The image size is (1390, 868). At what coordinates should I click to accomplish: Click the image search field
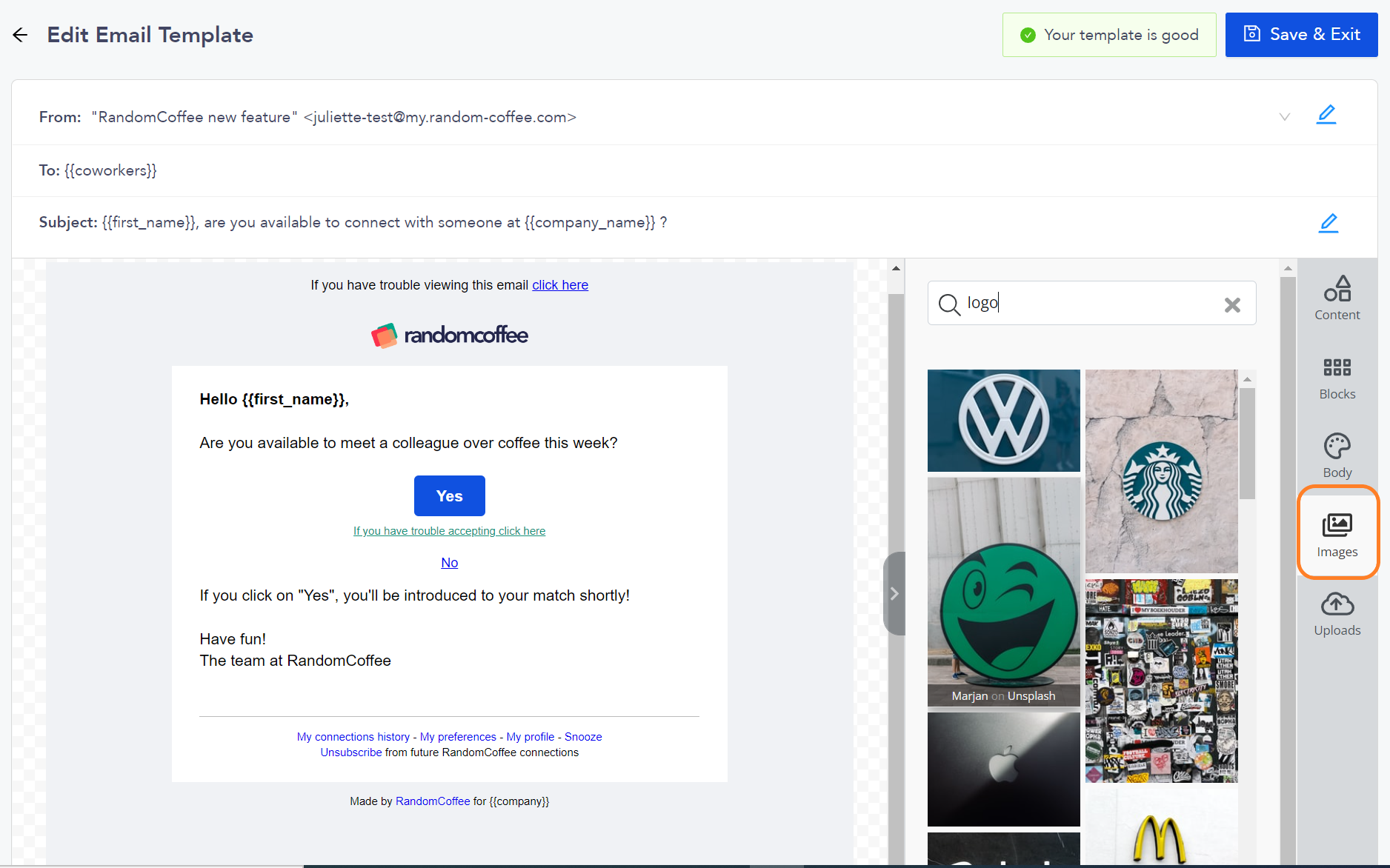pos(1091,303)
